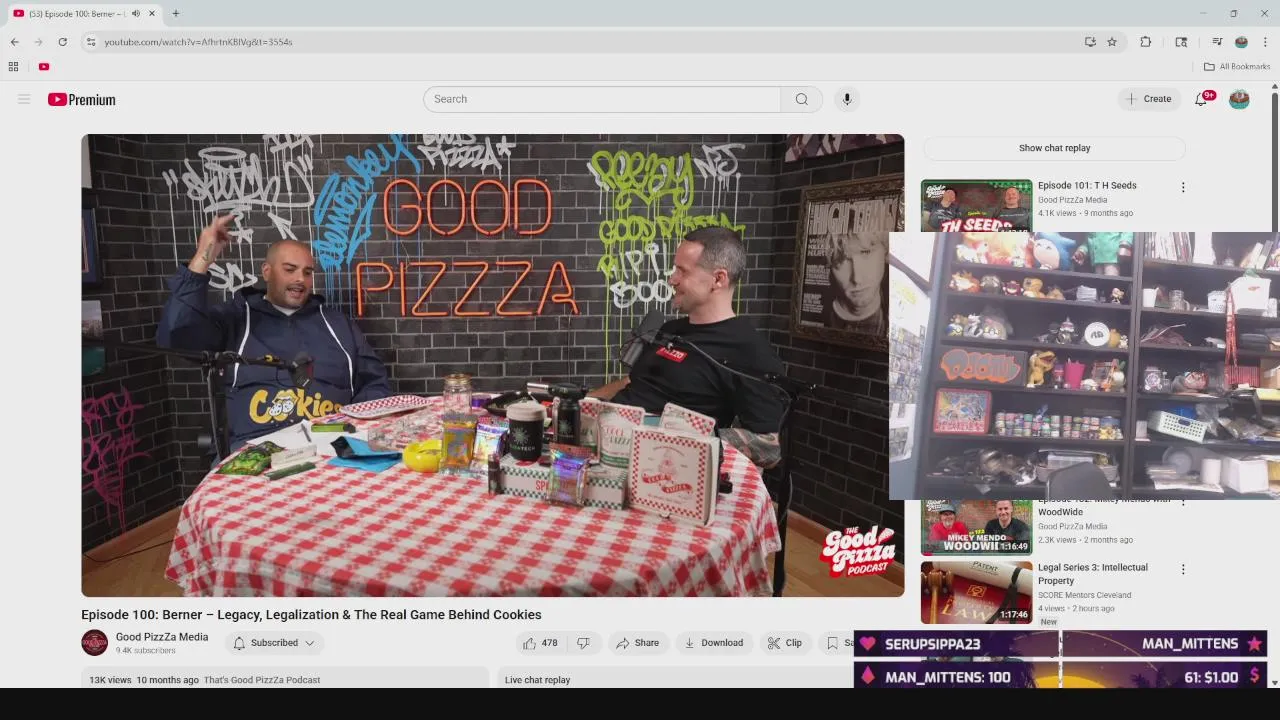Reload the YouTube page
1280x720 pixels.
(x=62, y=42)
